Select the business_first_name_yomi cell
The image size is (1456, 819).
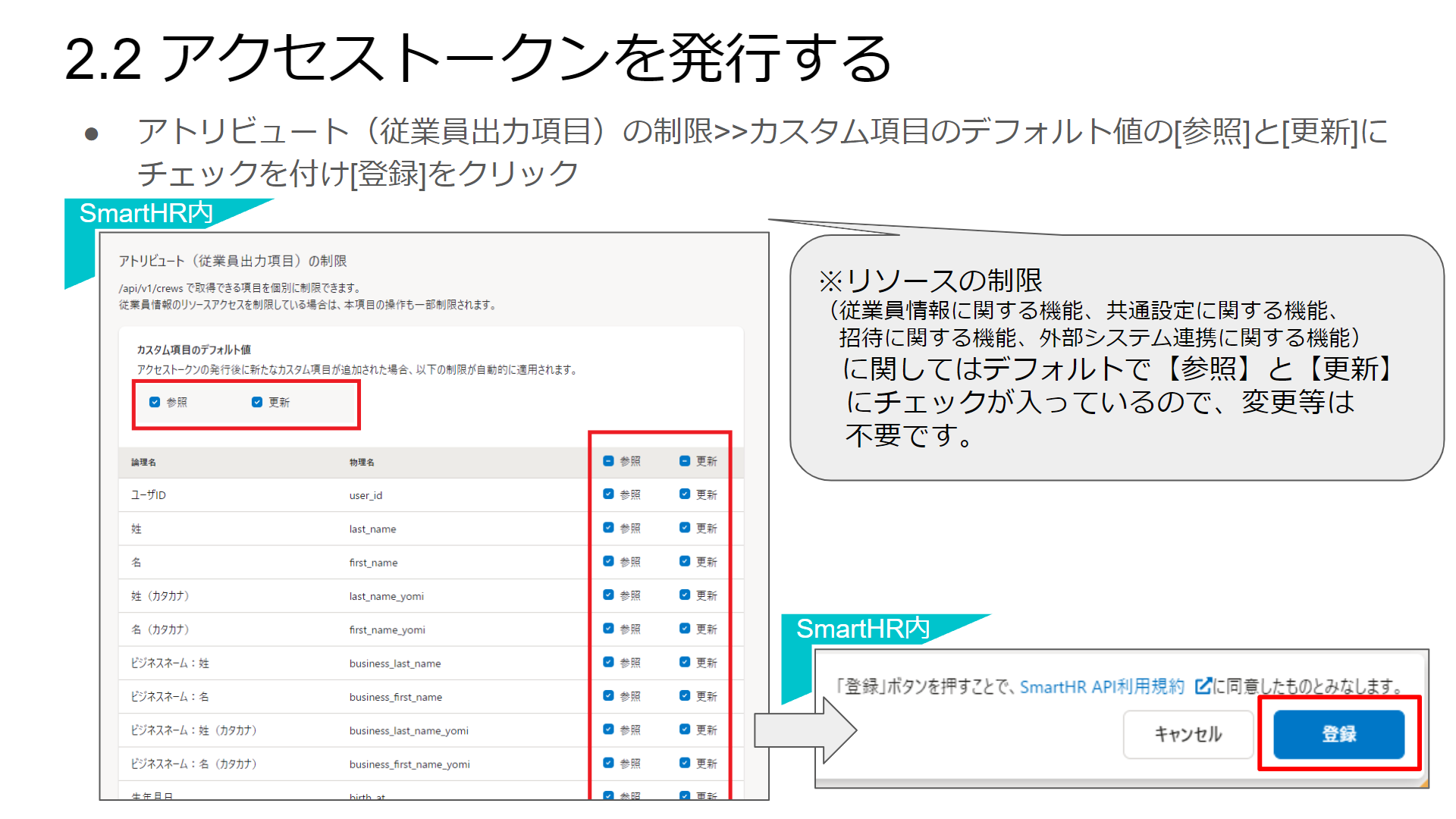pyautogui.click(x=409, y=764)
